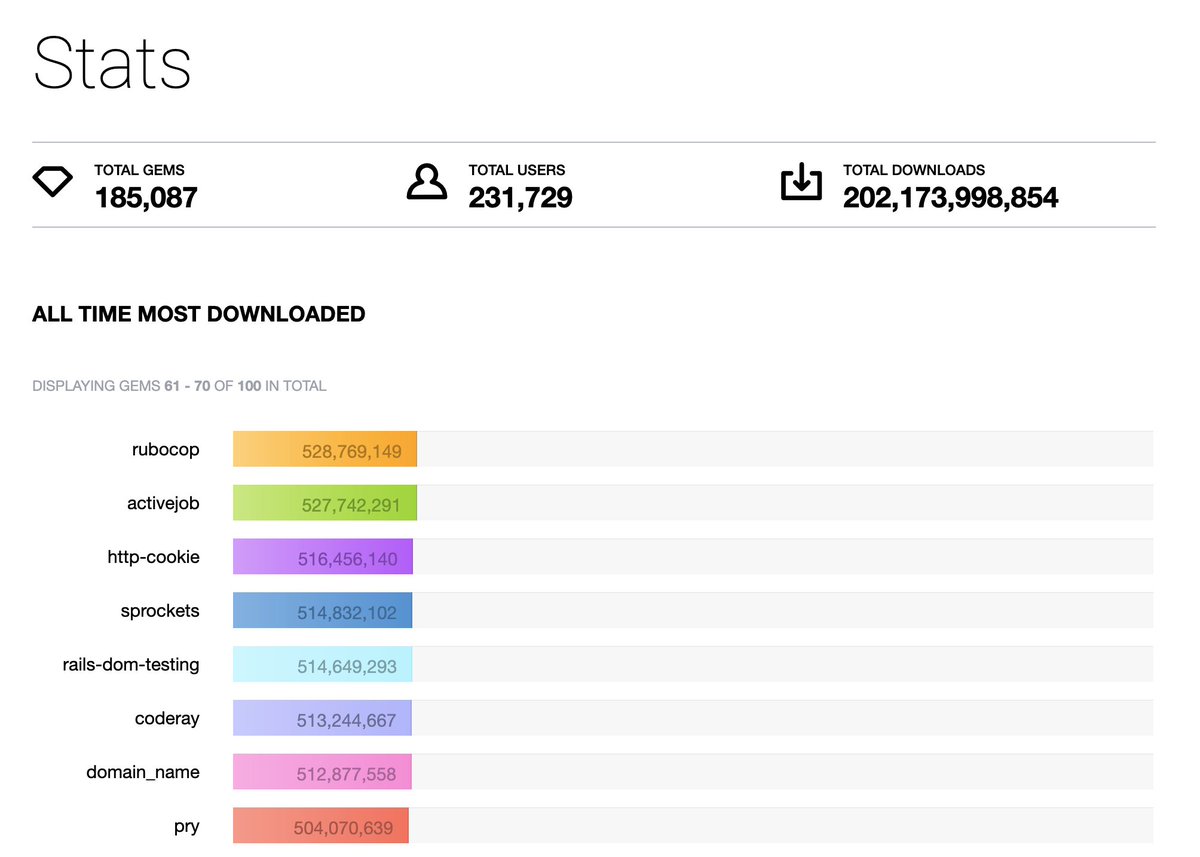The height and width of the screenshot is (857, 1200).
Task: Click the TOTAL USERS label
Action: [517, 170]
